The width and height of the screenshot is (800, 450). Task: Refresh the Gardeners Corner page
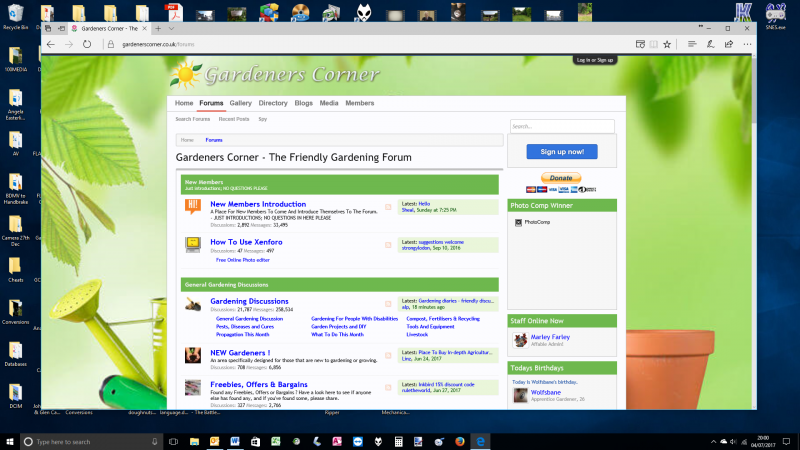[87, 44]
